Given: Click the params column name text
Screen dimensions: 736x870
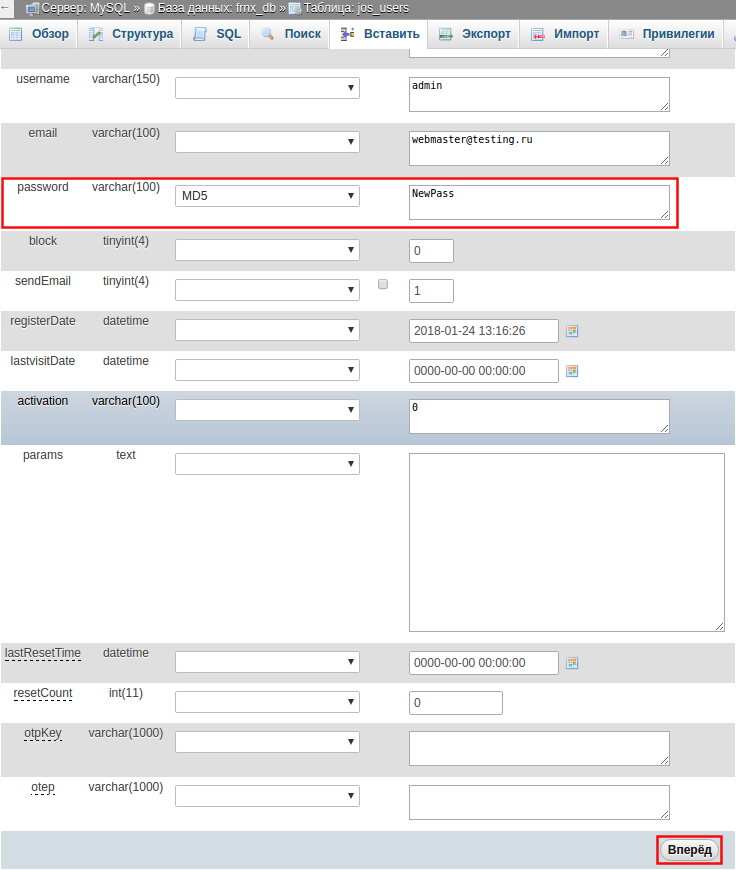Looking at the screenshot, I should coord(43,455).
